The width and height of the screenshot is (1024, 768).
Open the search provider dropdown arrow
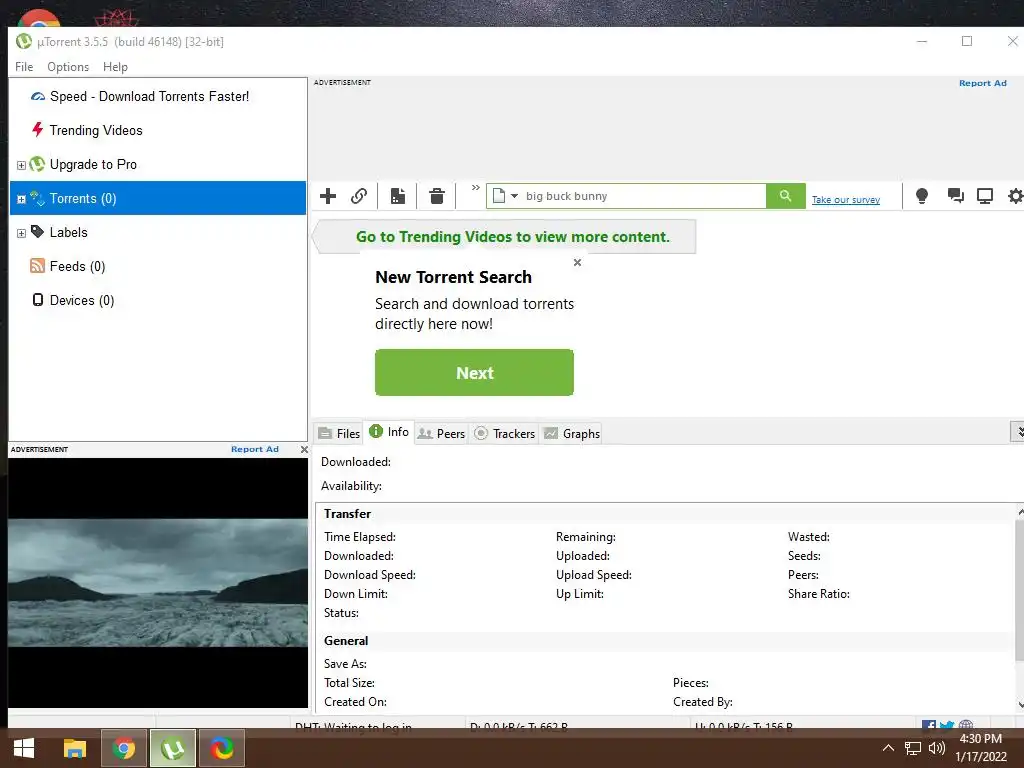coord(514,196)
